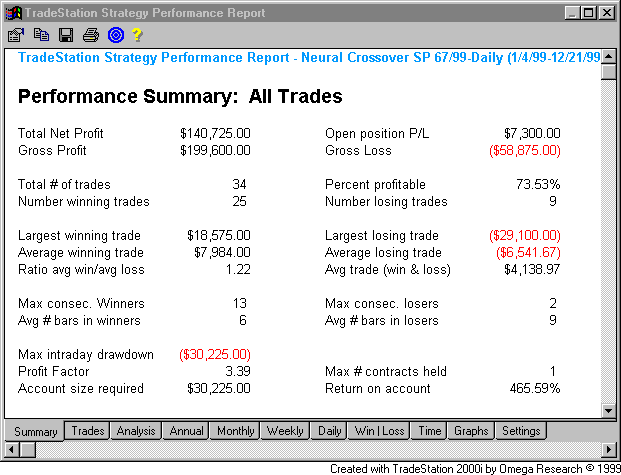Viewport: 621px width, 475px height.
Task: Save the report with floppy disk icon
Action: pyautogui.click(x=66, y=35)
